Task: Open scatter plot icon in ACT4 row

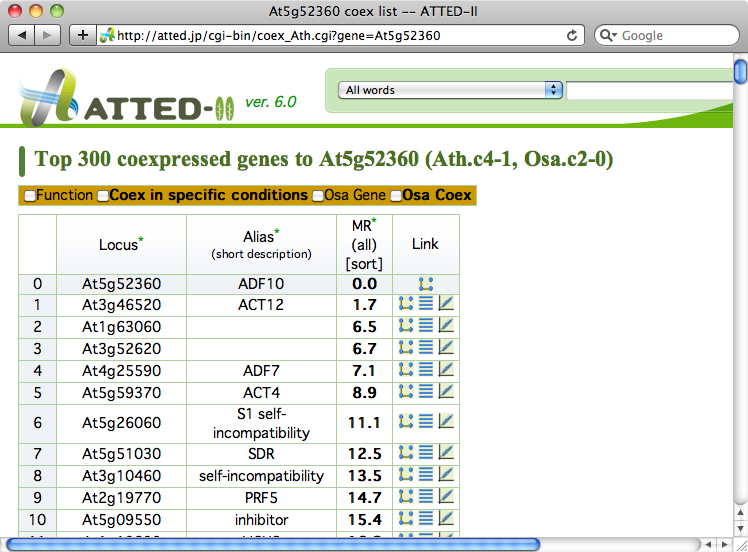Action: coord(446,392)
